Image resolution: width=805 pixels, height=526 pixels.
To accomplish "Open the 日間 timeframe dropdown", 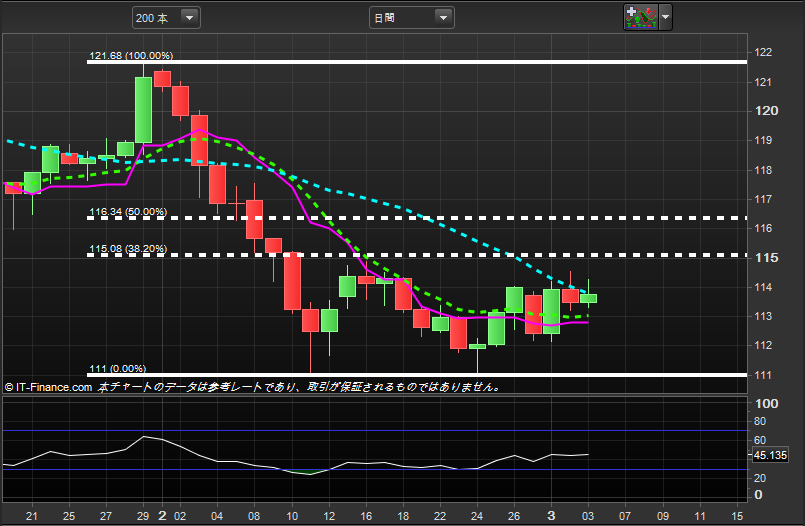I will click(411, 18).
